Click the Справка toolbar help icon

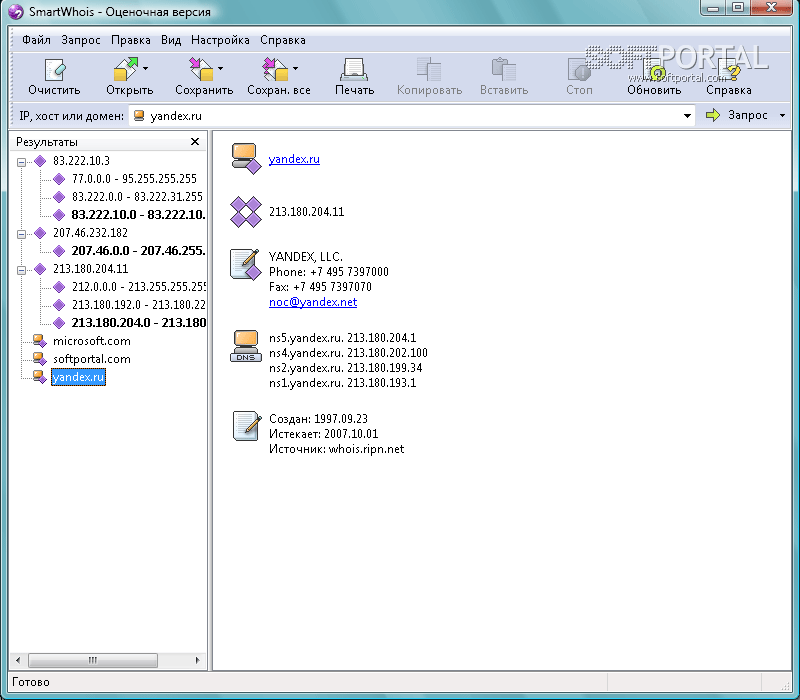pyautogui.click(x=728, y=70)
